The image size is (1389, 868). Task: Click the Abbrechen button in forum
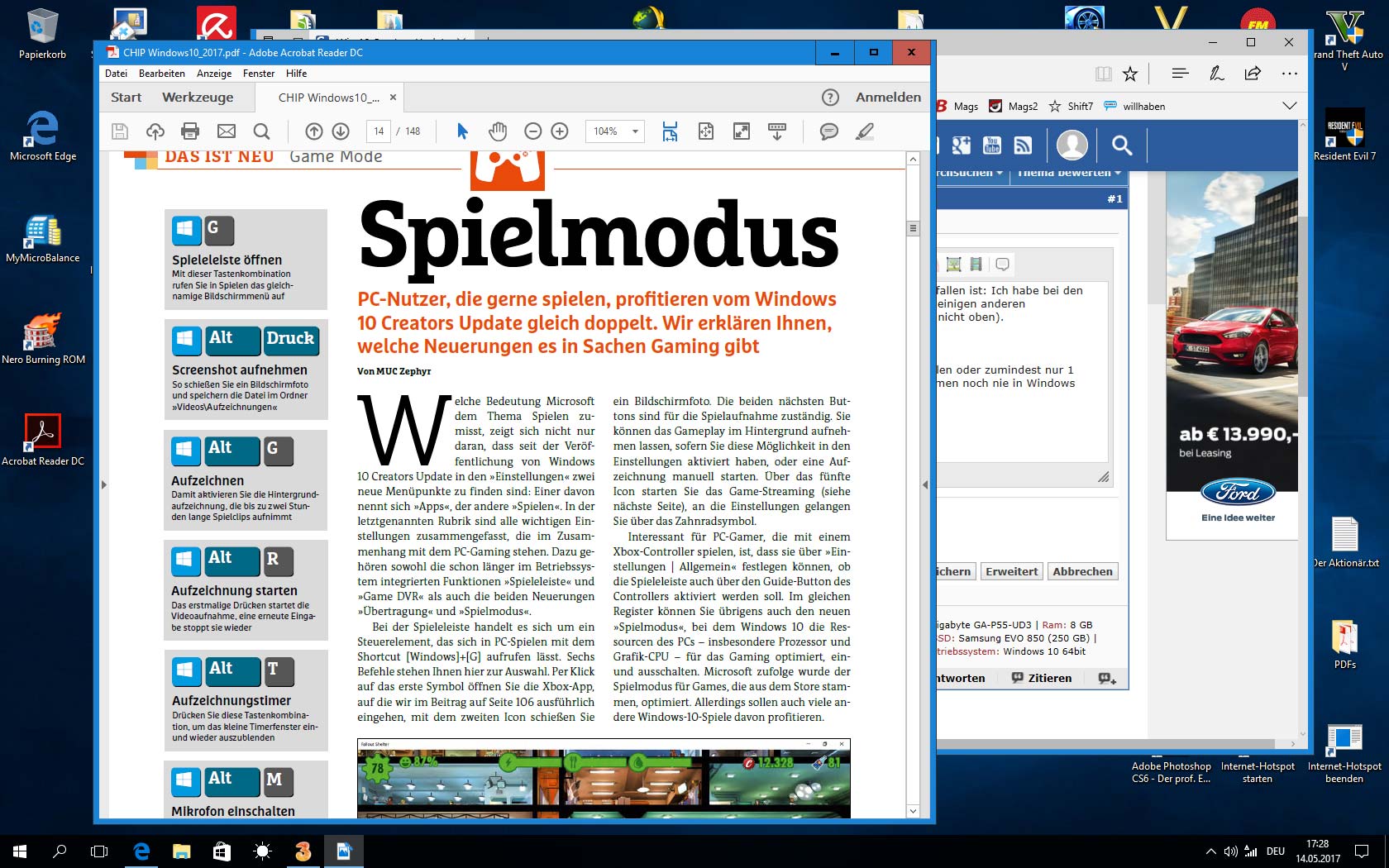point(1082,571)
